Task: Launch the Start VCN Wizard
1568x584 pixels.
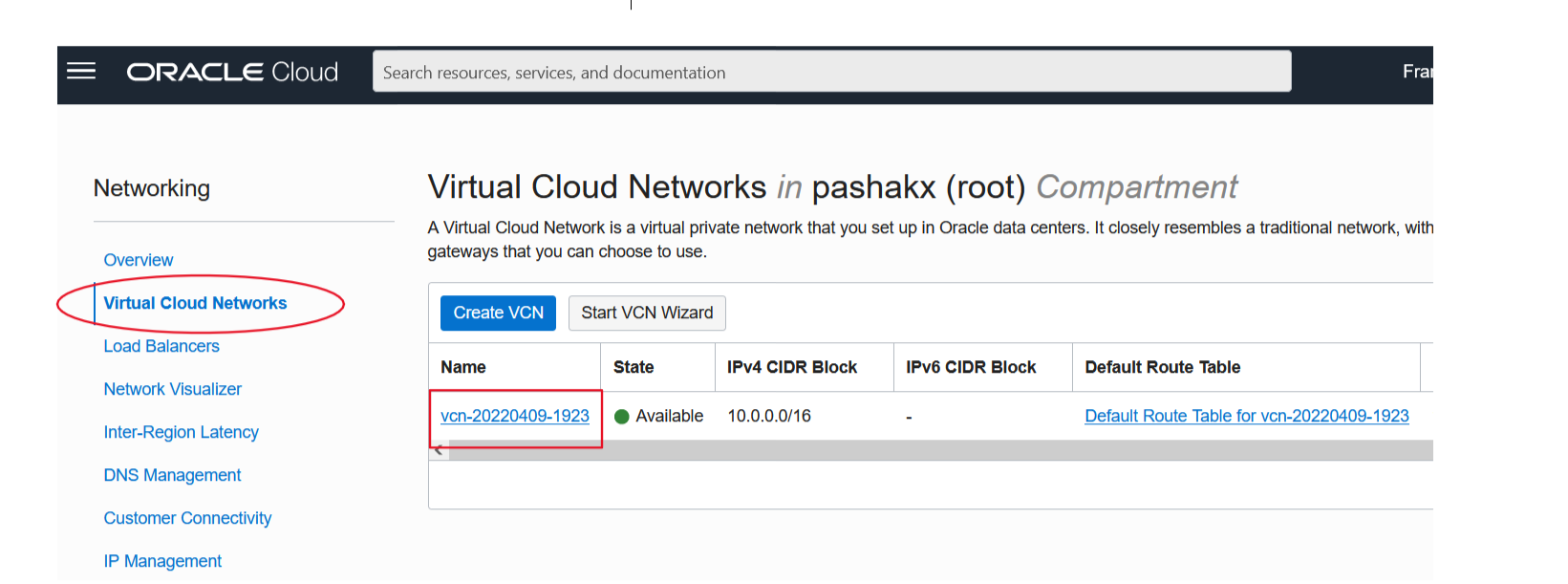Action: 647,314
